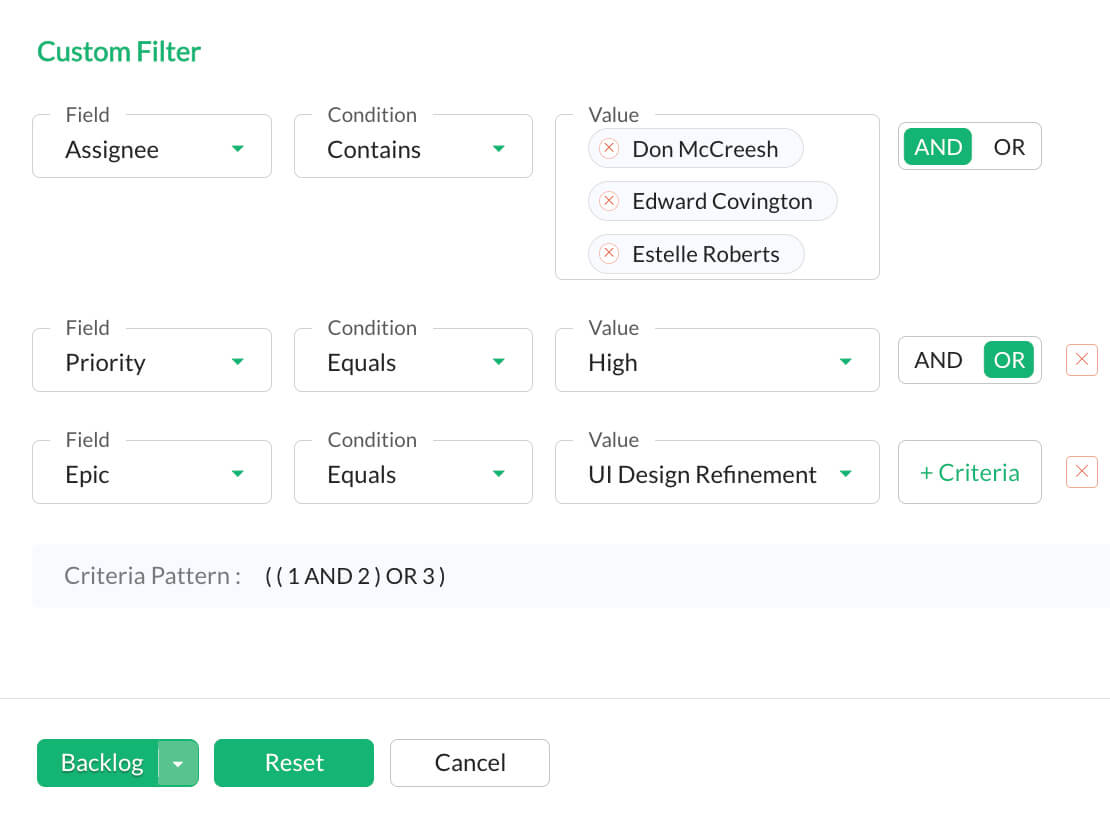Add a new criteria row

pyautogui.click(x=969, y=471)
